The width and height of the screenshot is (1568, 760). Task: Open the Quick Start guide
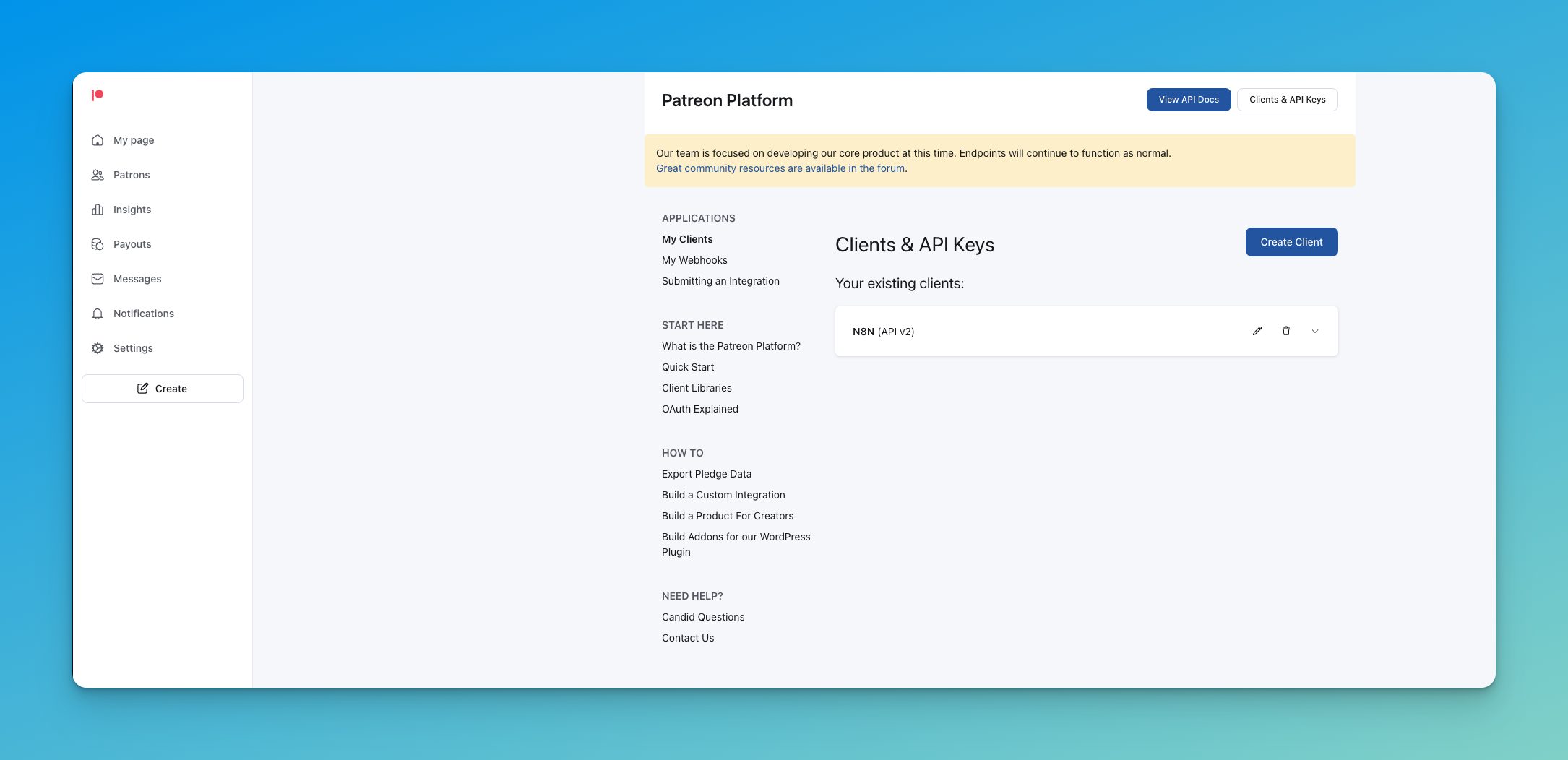[x=688, y=367]
